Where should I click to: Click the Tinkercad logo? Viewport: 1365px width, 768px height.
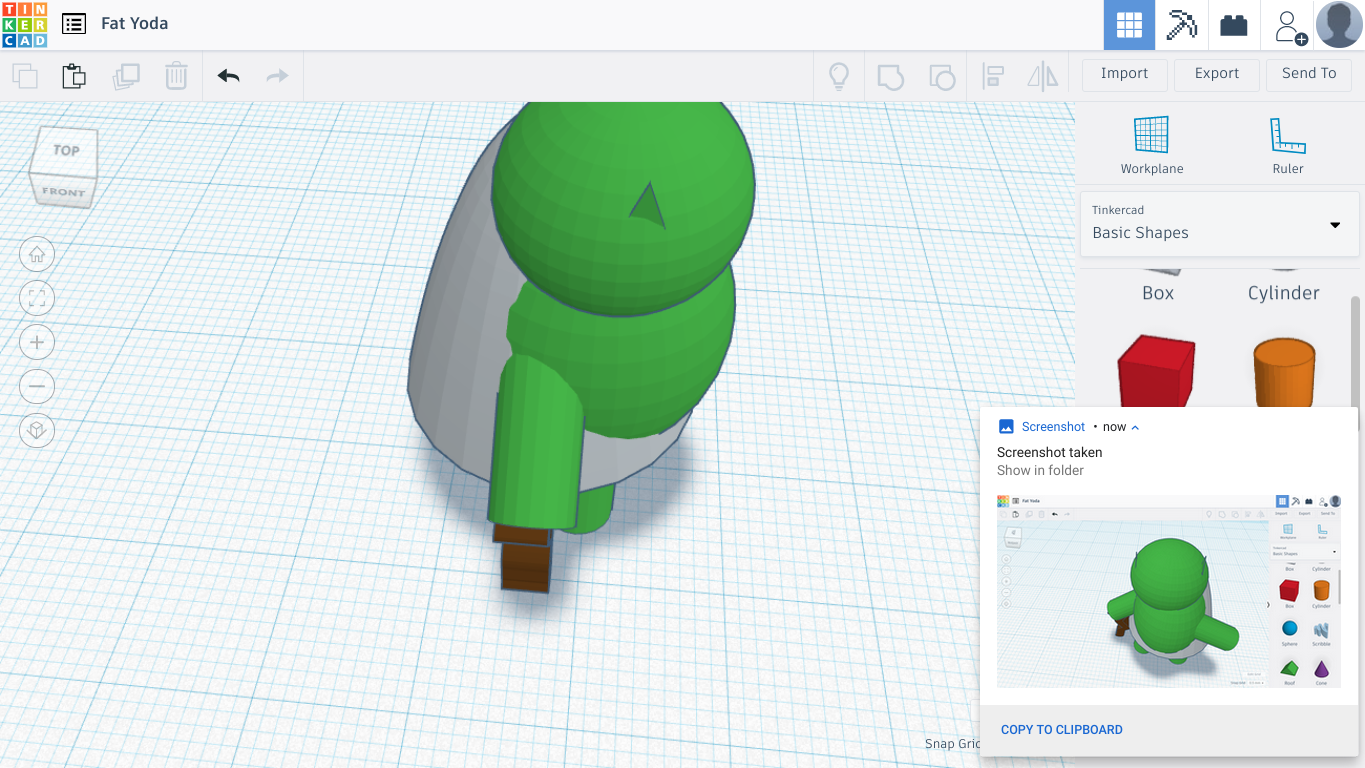click(x=24, y=24)
